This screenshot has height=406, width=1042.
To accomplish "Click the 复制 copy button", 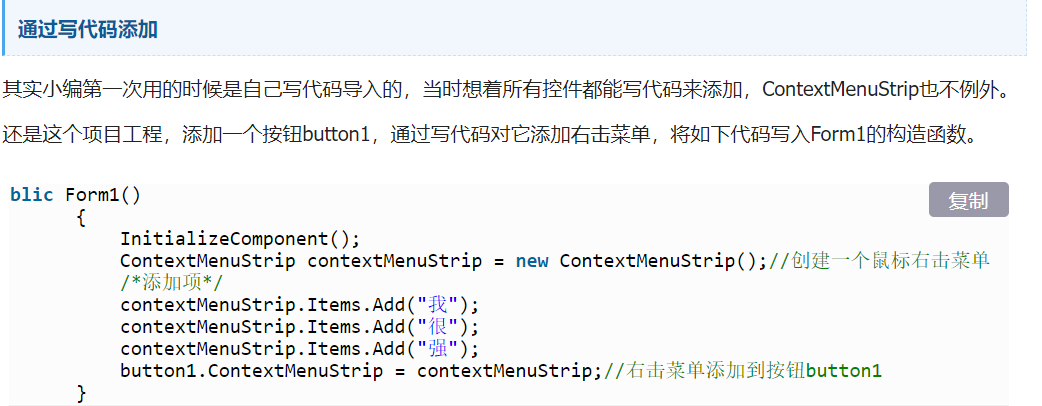I will [x=968, y=200].
